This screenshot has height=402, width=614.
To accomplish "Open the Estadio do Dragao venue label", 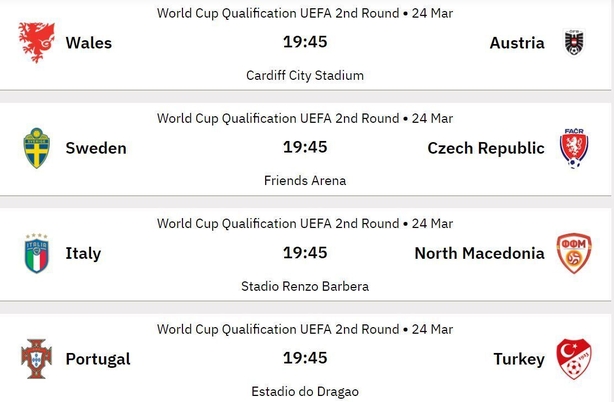I will pyautogui.click(x=305, y=391).
